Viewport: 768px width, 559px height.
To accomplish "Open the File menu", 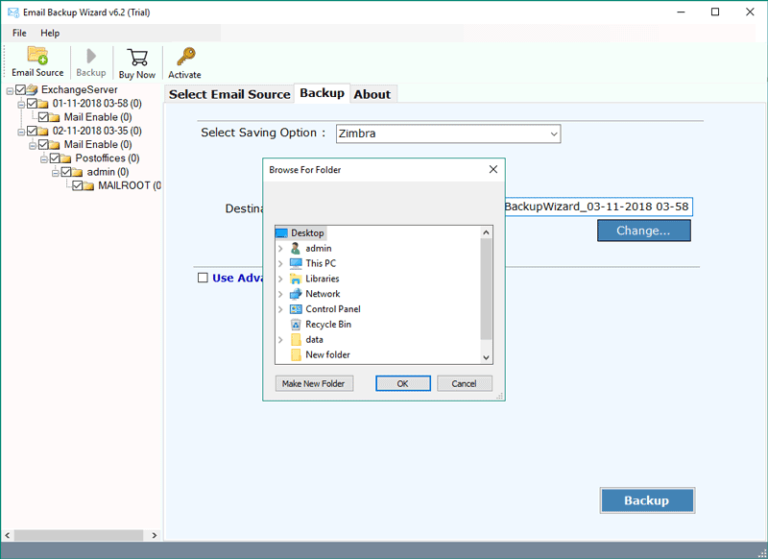I will [20, 33].
